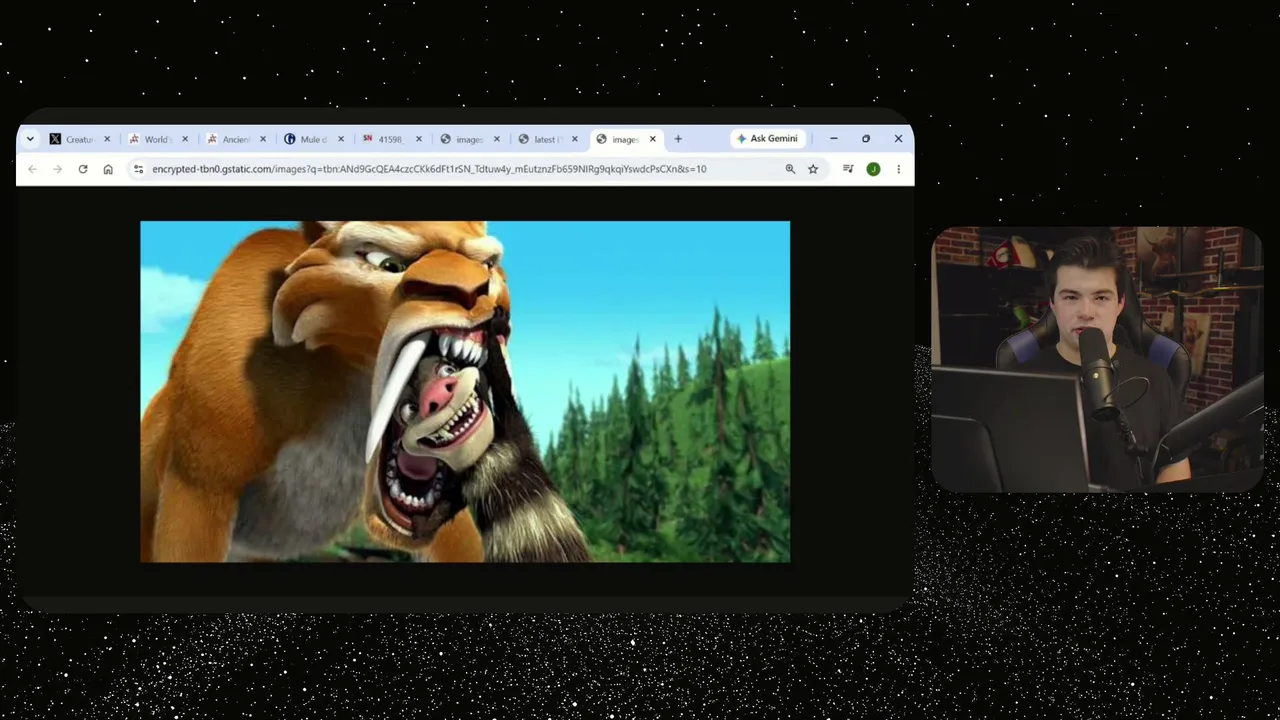Open a new browser tab

click(x=678, y=139)
